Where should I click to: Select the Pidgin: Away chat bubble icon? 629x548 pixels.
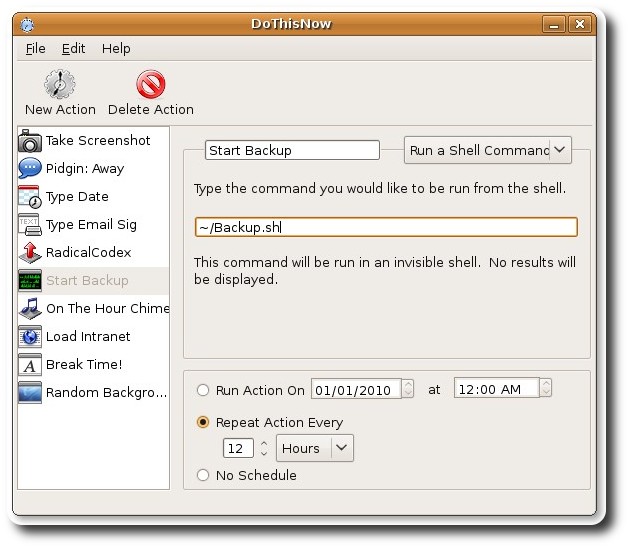click(x=30, y=168)
